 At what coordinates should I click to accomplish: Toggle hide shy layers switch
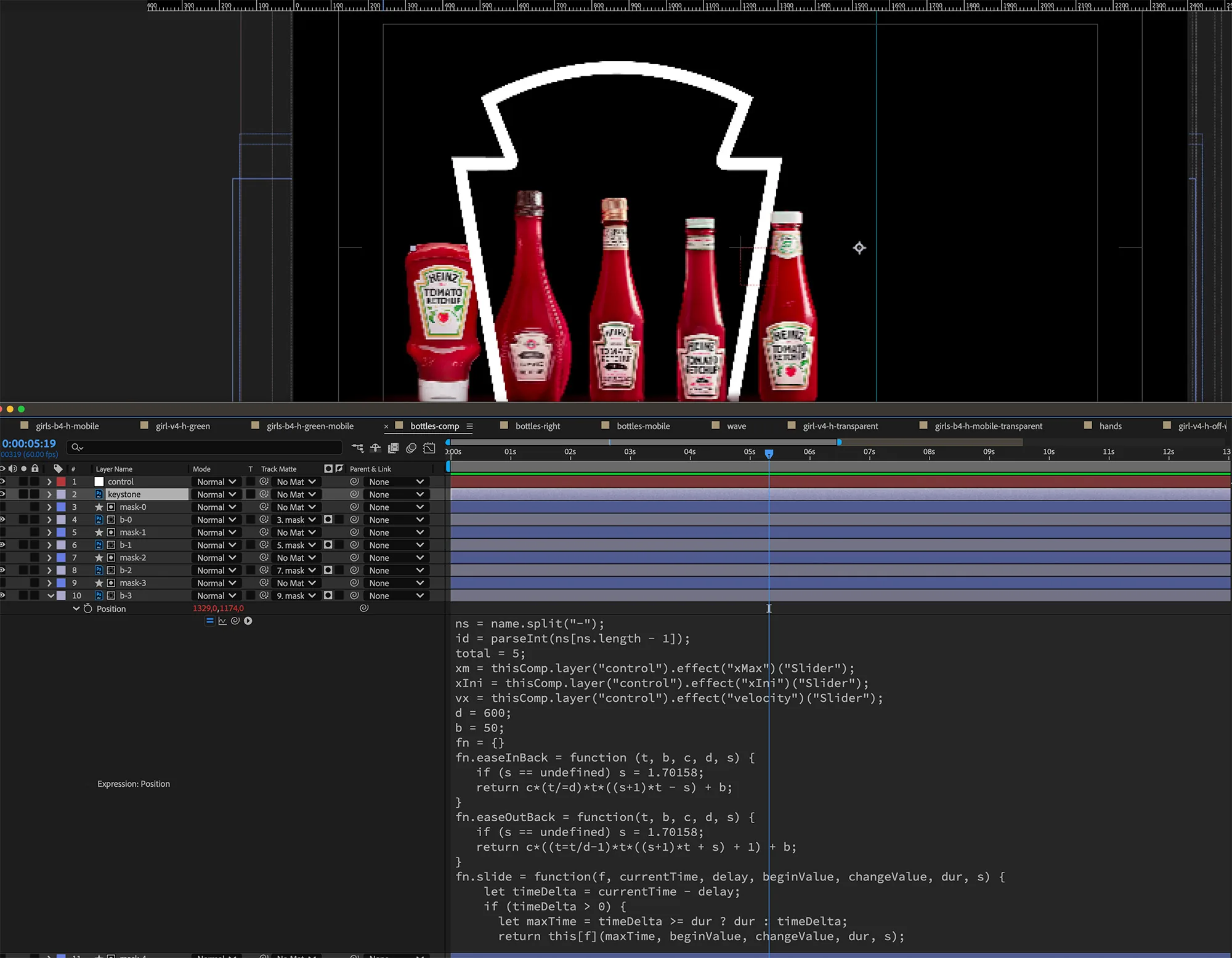coord(375,448)
